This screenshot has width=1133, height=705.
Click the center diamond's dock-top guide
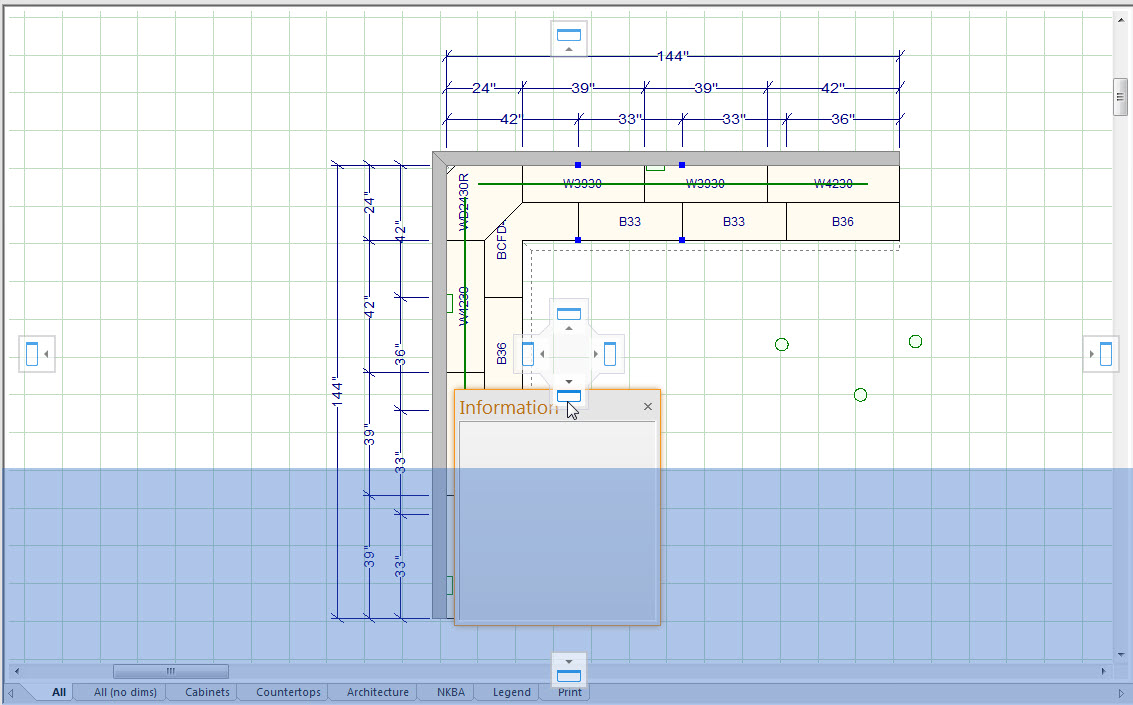click(568, 316)
